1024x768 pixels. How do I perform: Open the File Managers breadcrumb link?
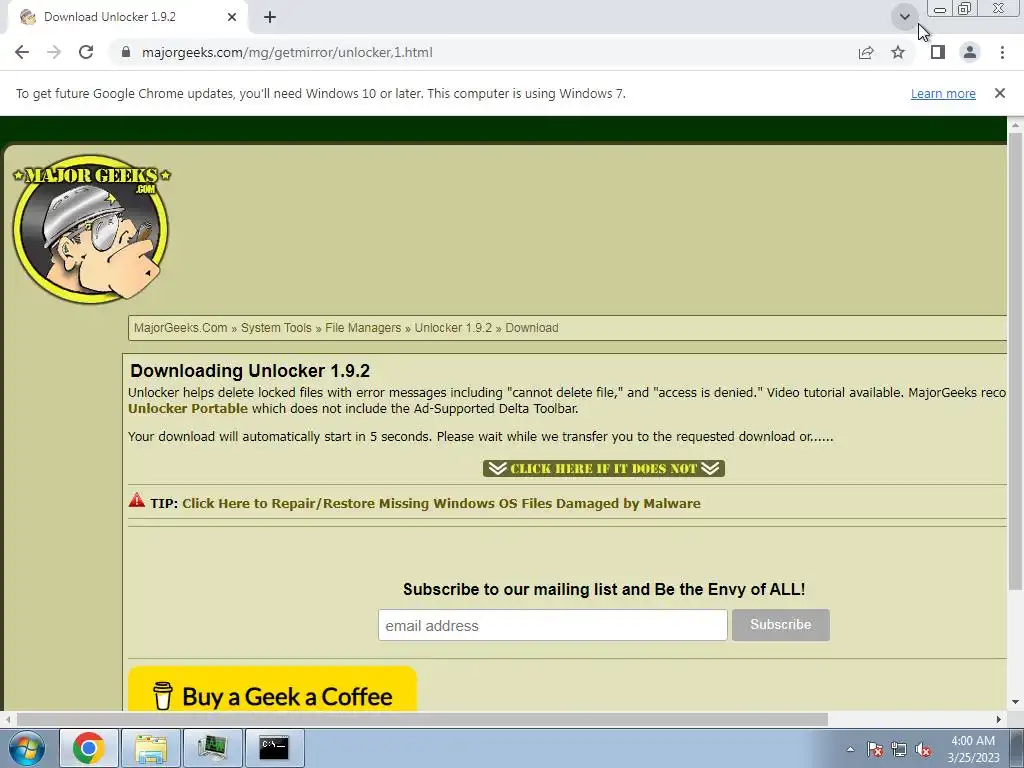tap(363, 328)
